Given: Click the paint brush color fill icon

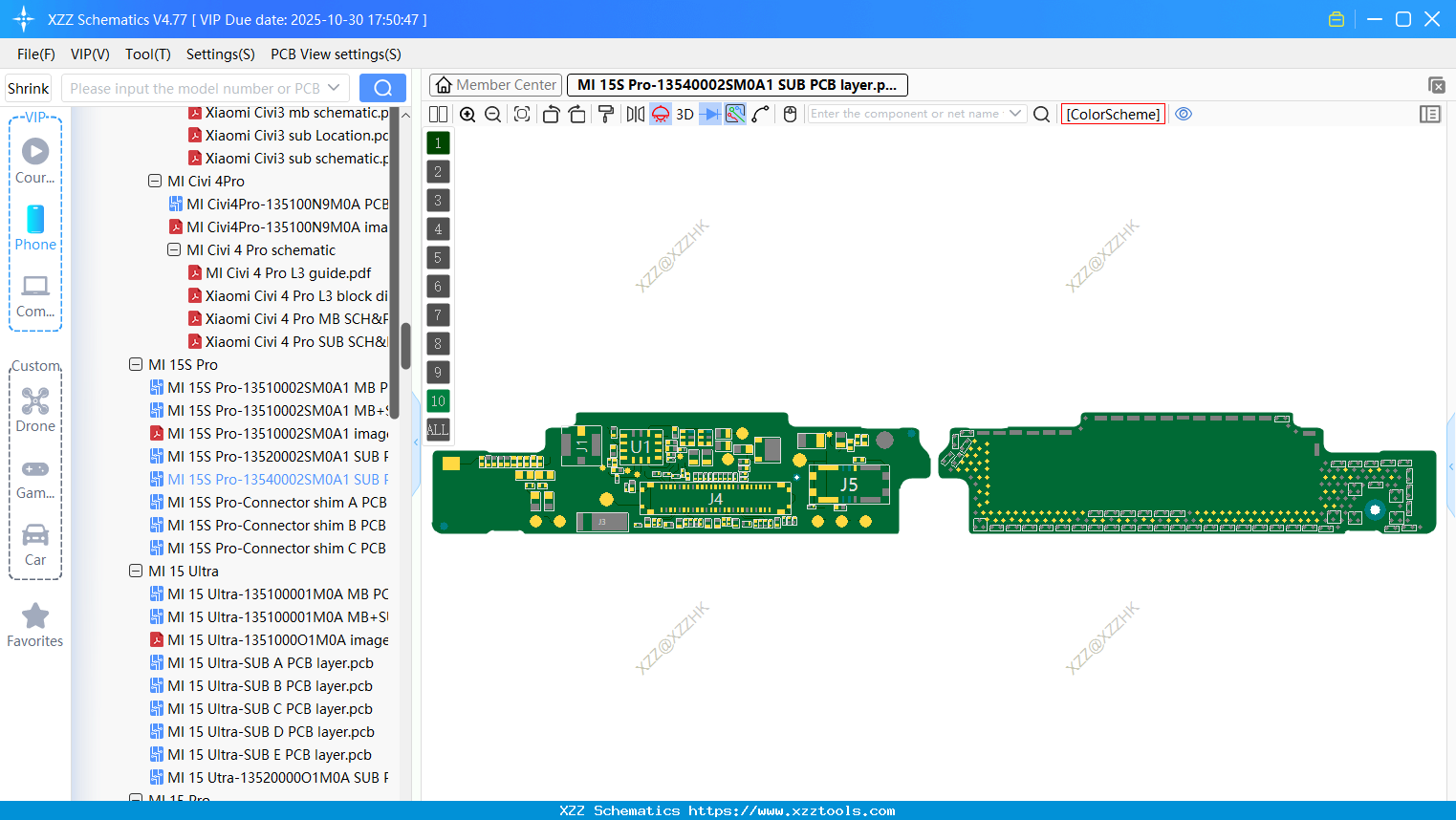Looking at the screenshot, I should coord(605,114).
